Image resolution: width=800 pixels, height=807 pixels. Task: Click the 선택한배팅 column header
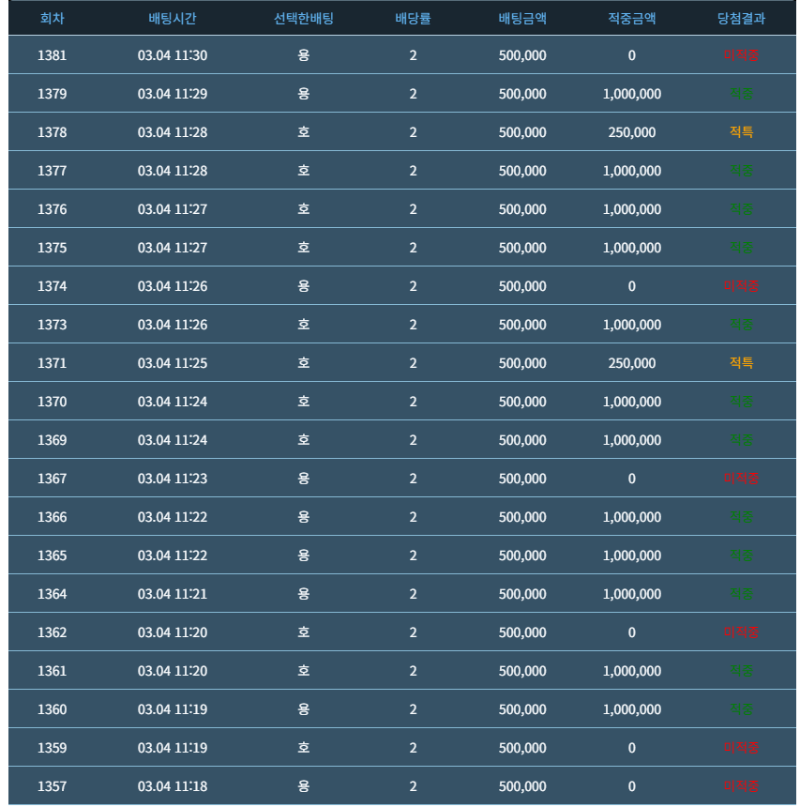coord(303,18)
